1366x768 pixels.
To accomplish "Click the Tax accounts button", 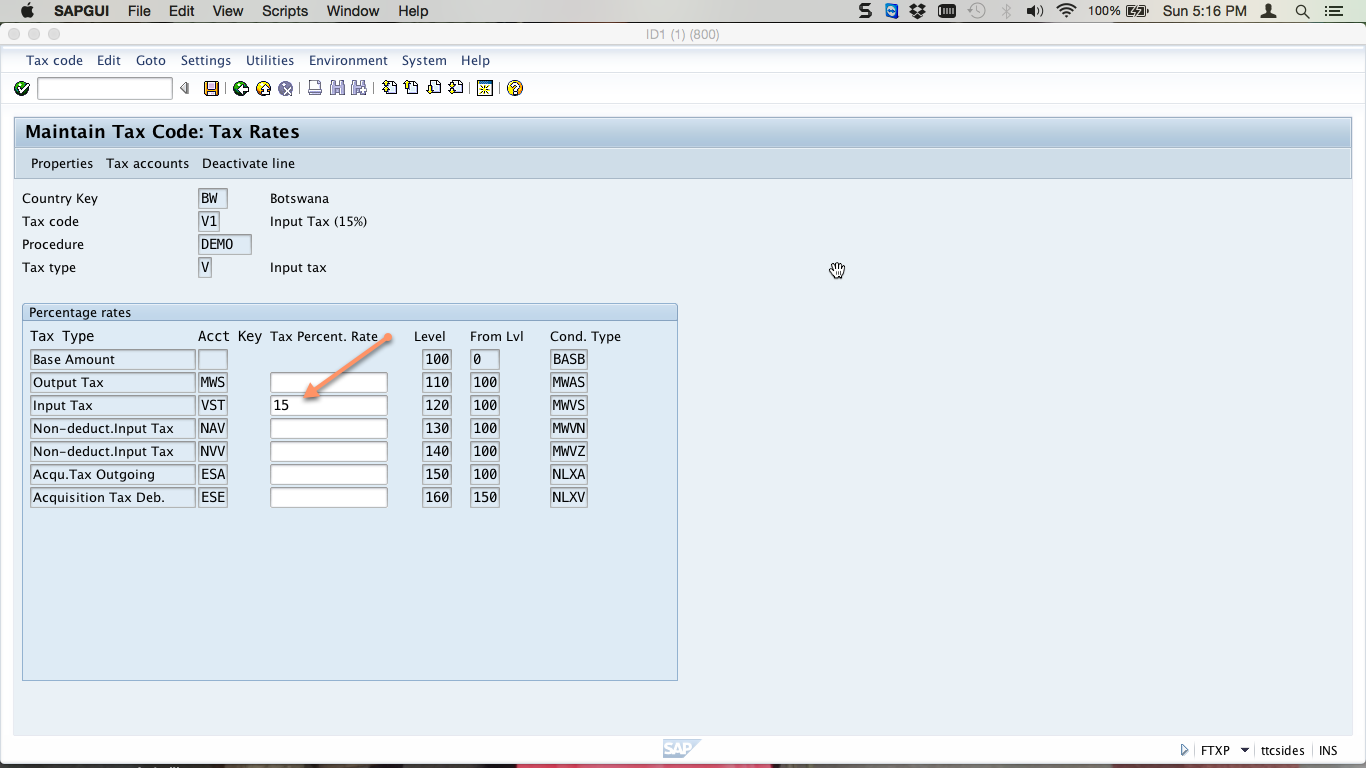I will [x=147, y=163].
